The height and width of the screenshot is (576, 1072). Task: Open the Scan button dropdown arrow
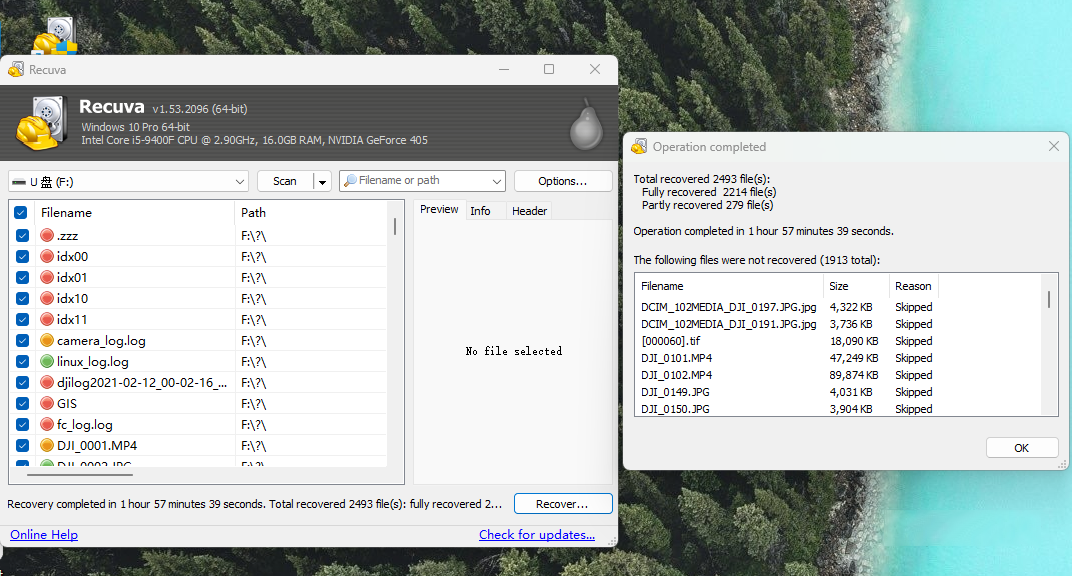[x=323, y=181]
